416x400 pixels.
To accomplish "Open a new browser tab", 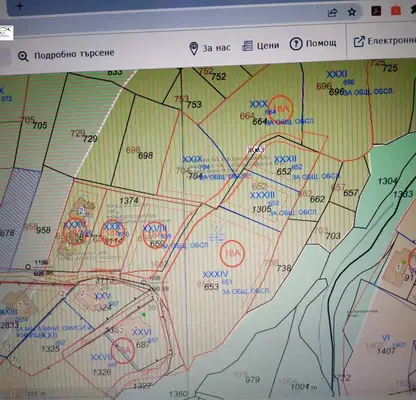I will click(x=20, y=6).
